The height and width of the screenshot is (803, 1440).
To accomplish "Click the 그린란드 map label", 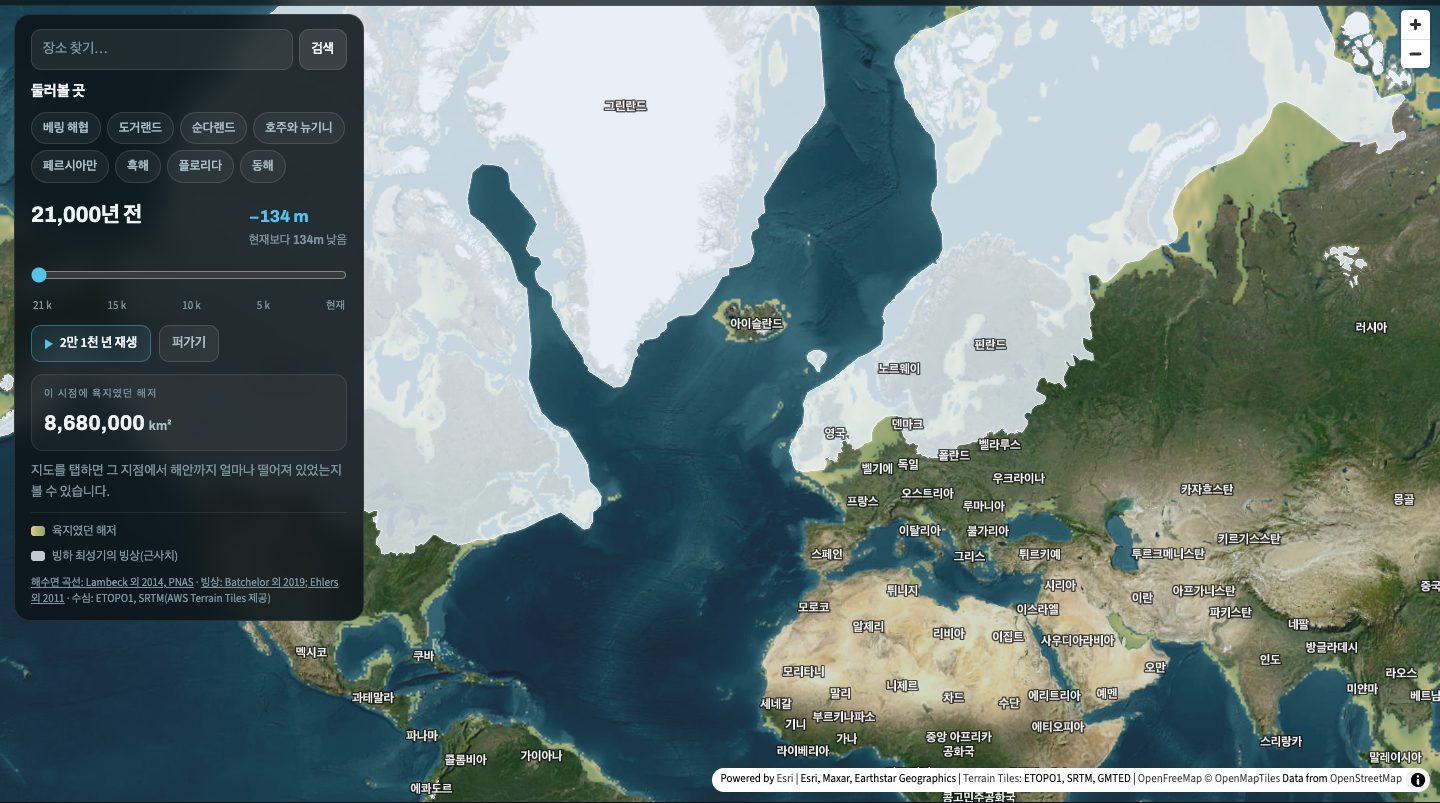I will (625, 105).
